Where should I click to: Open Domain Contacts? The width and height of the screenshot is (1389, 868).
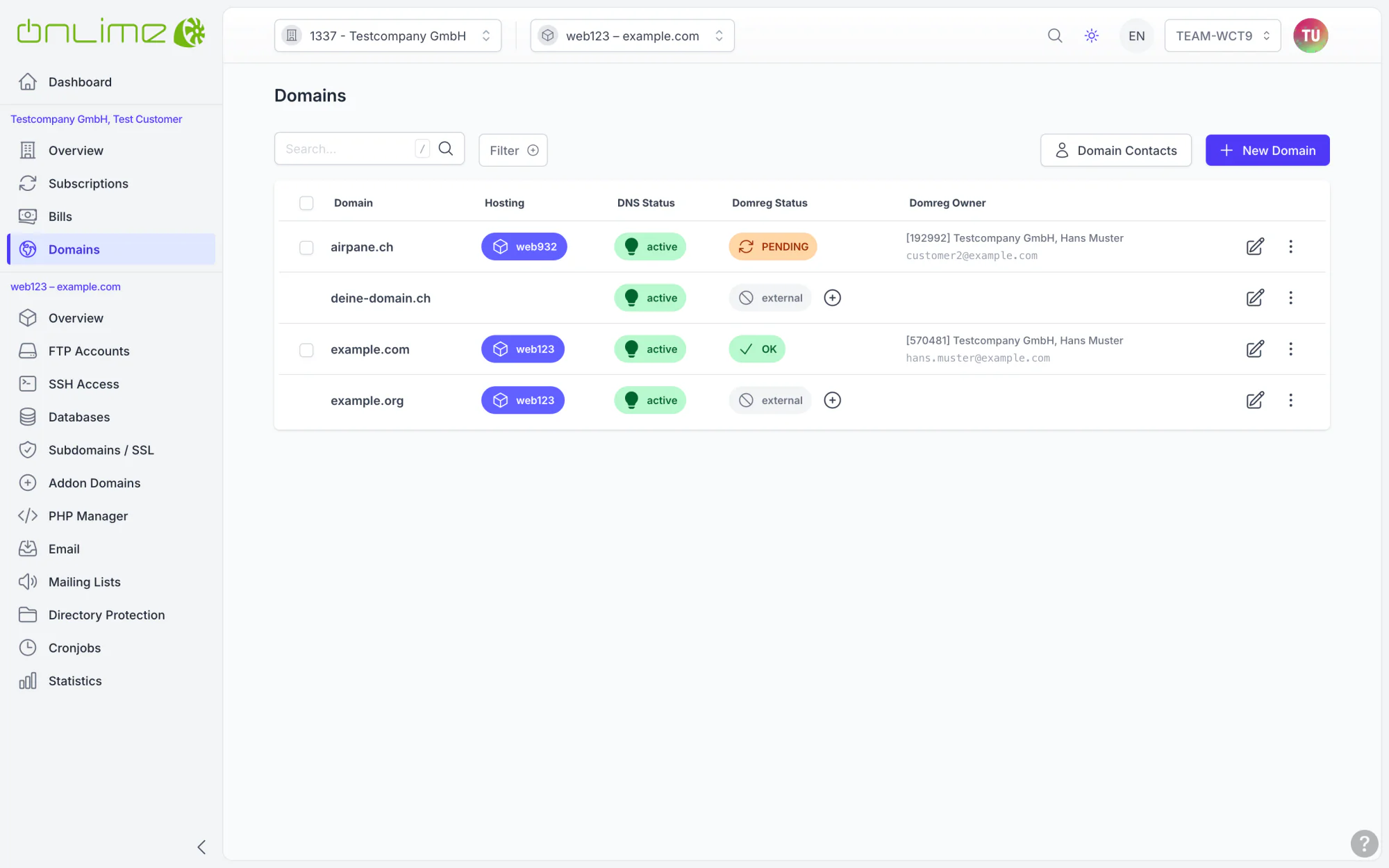tap(1115, 150)
